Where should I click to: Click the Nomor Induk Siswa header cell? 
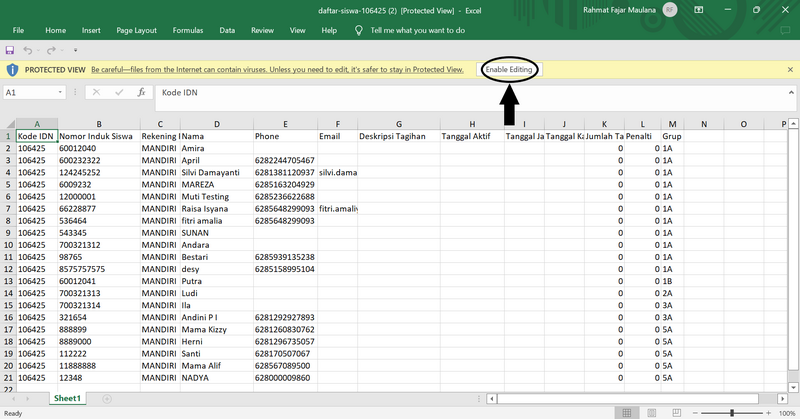(x=99, y=136)
